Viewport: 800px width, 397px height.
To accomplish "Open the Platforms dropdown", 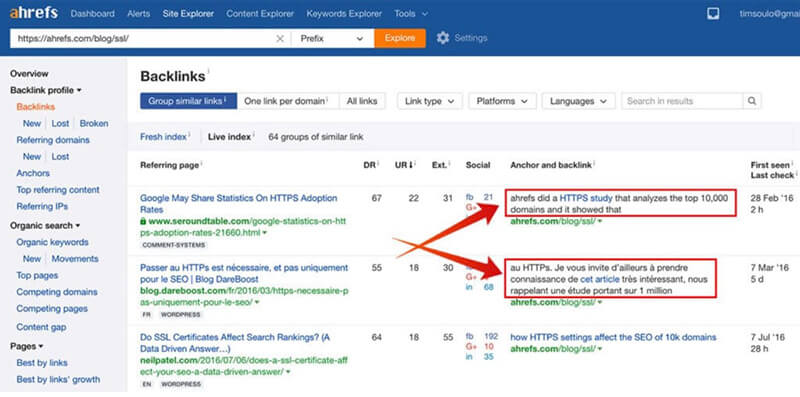I will [x=502, y=101].
